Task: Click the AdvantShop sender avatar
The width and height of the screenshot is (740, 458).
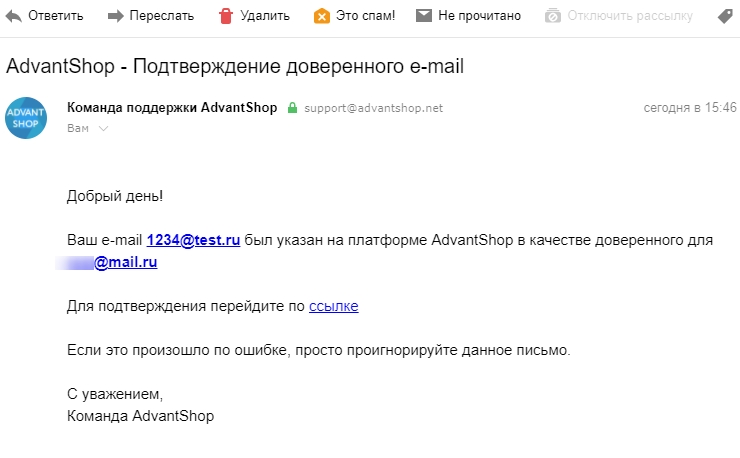Action: pyautogui.click(x=26, y=118)
